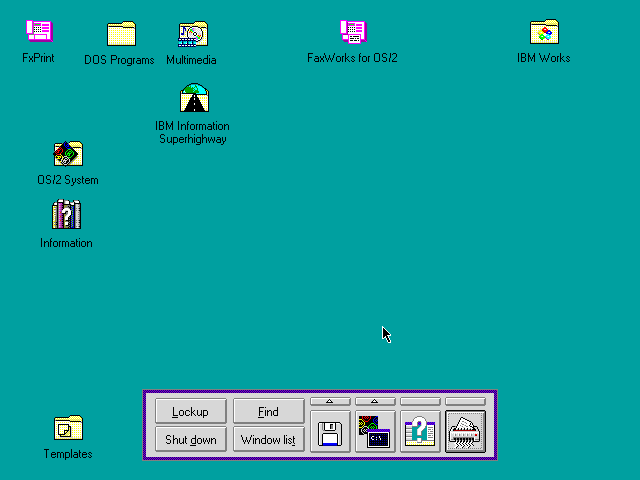This screenshot has width=640, height=480.
Task: Select the 'Information' label under bookshelf icon
Action: click(x=66, y=243)
